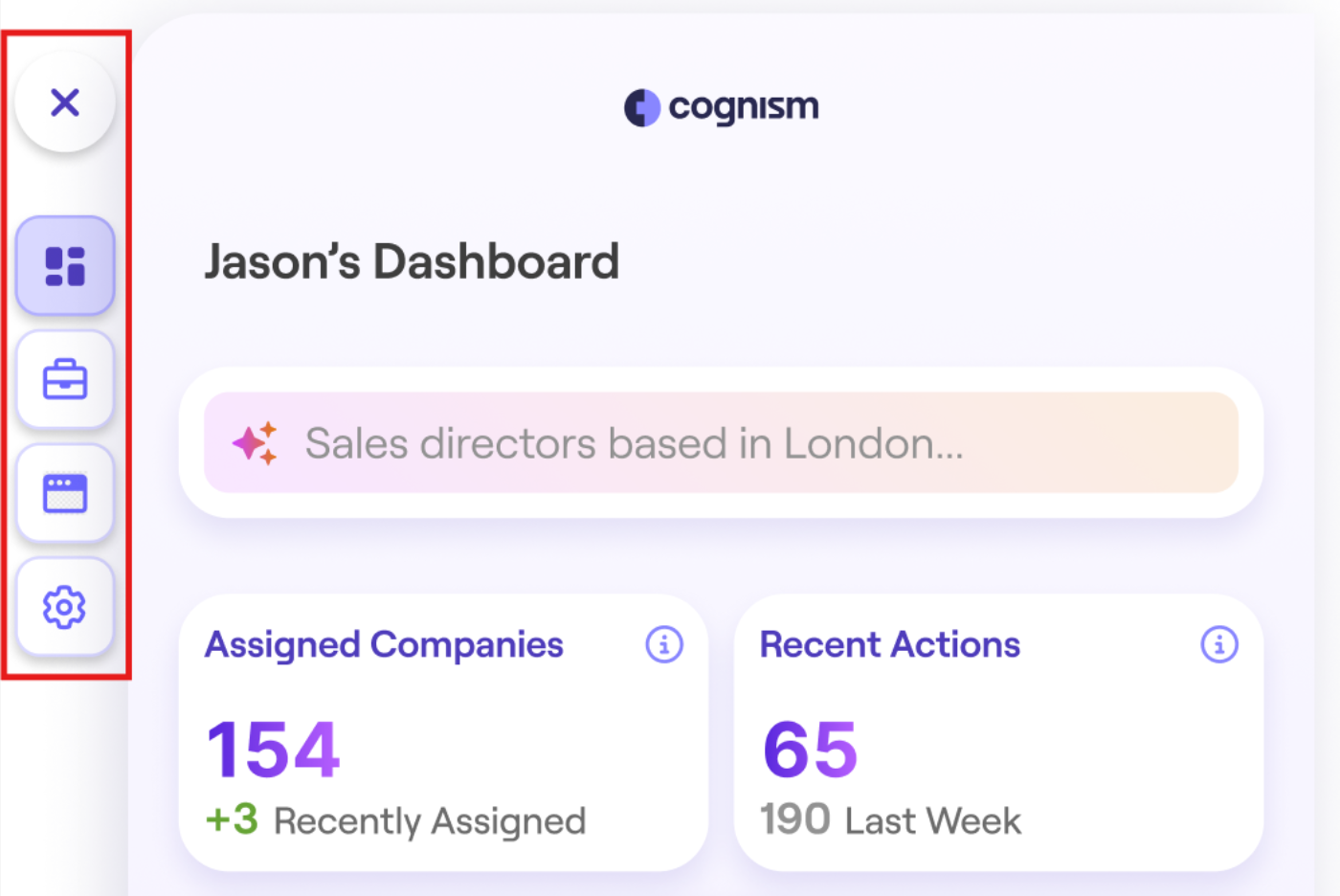
Task: Select the '+3 Recently Assigned' label
Action: point(395,821)
